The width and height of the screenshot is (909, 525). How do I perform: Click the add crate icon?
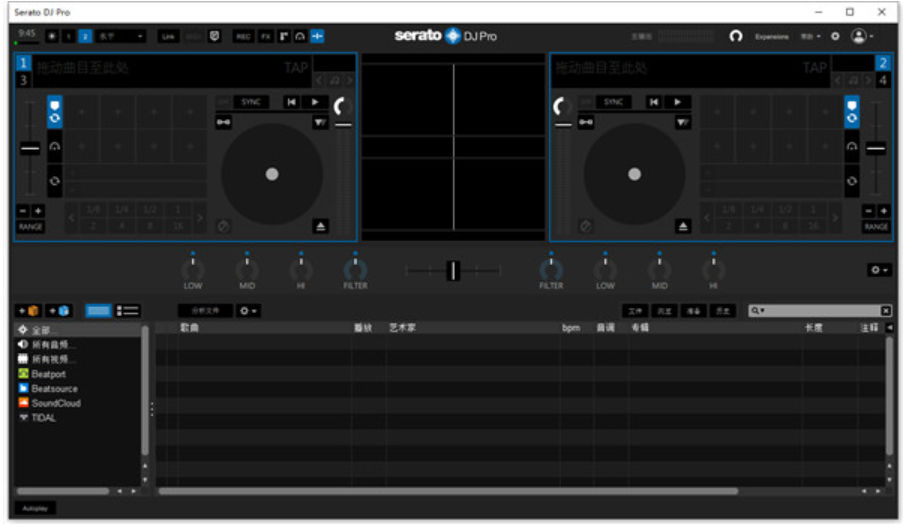[28, 311]
